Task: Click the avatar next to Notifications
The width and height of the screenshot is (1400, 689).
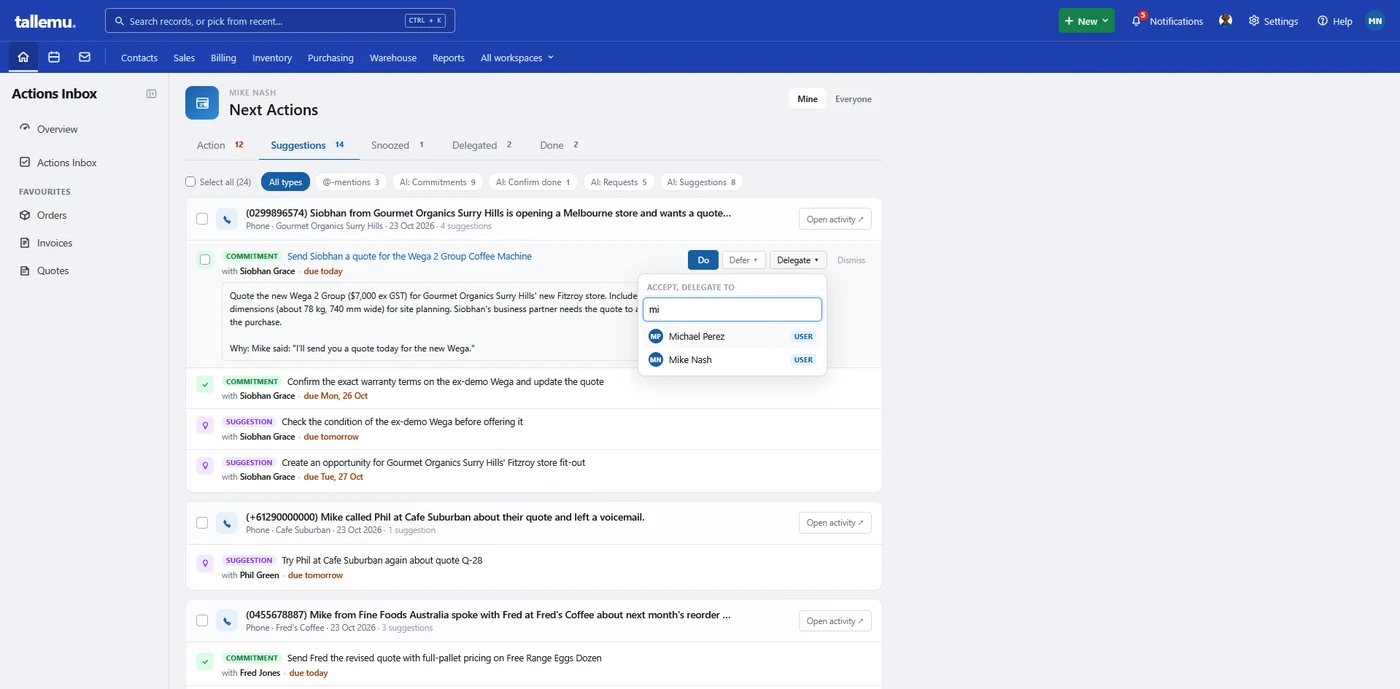Action: point(1225,20)
